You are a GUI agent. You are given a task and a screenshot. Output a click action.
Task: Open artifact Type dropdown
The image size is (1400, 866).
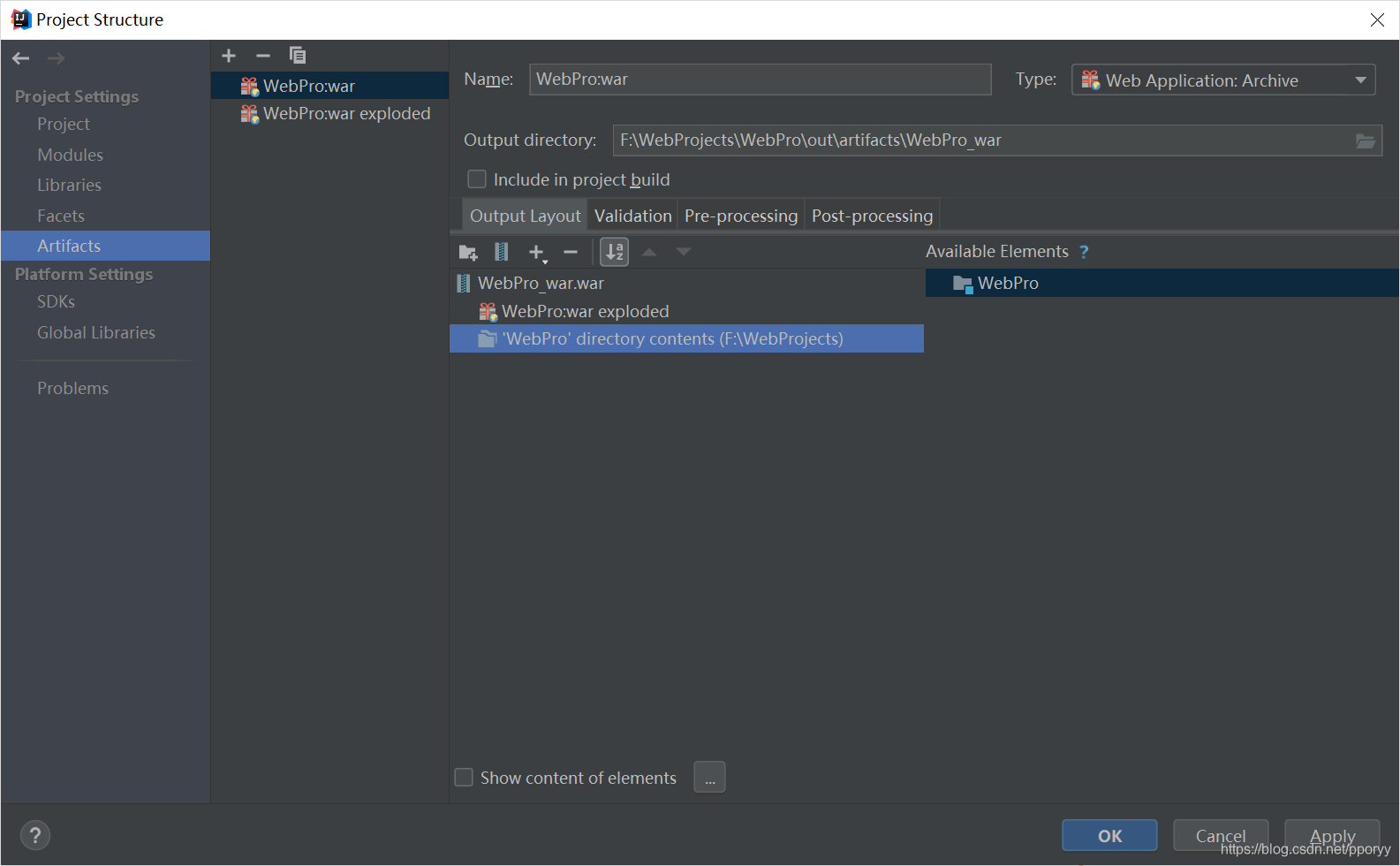pos(1223,80)
